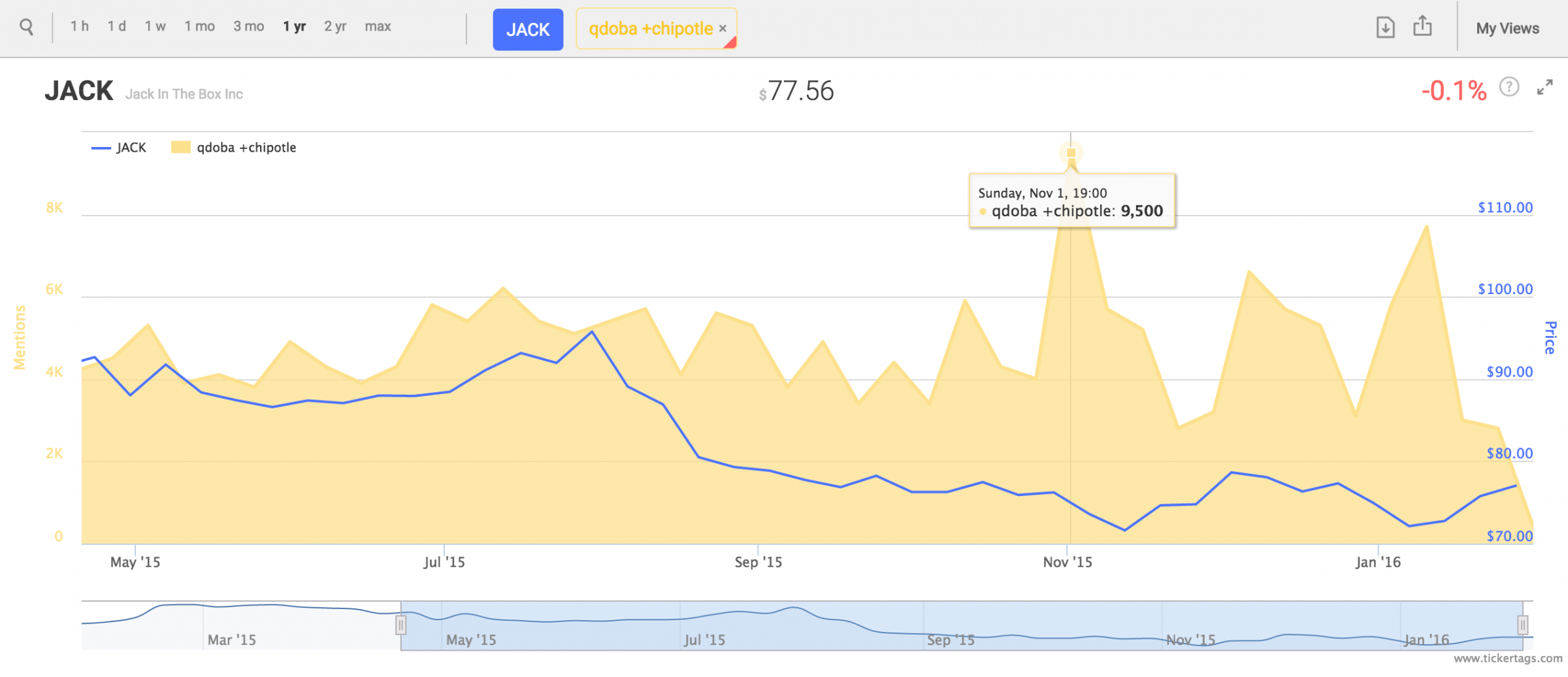Click the Price axis title
The image size is (1568, 677).
pyautogui.click(x=1550, y=338)
